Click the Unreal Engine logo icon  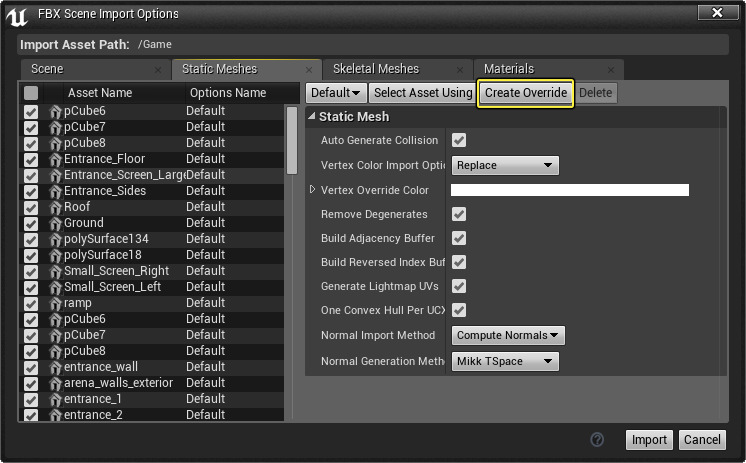coord(18,14)
